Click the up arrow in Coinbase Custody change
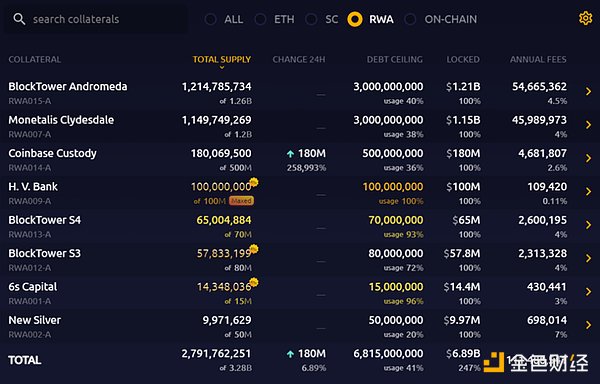600x384 pixels. 290,154
